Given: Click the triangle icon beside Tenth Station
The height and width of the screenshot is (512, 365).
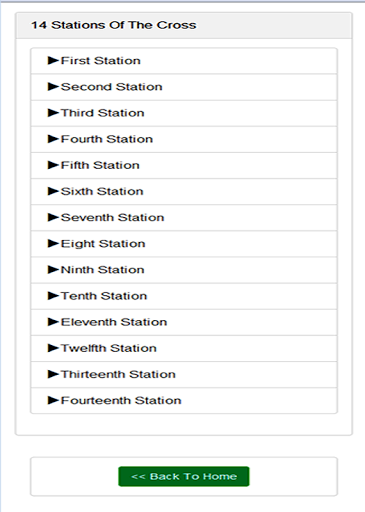Looking at the screenshot, I should pyautogui.click(x=53, y=296).
